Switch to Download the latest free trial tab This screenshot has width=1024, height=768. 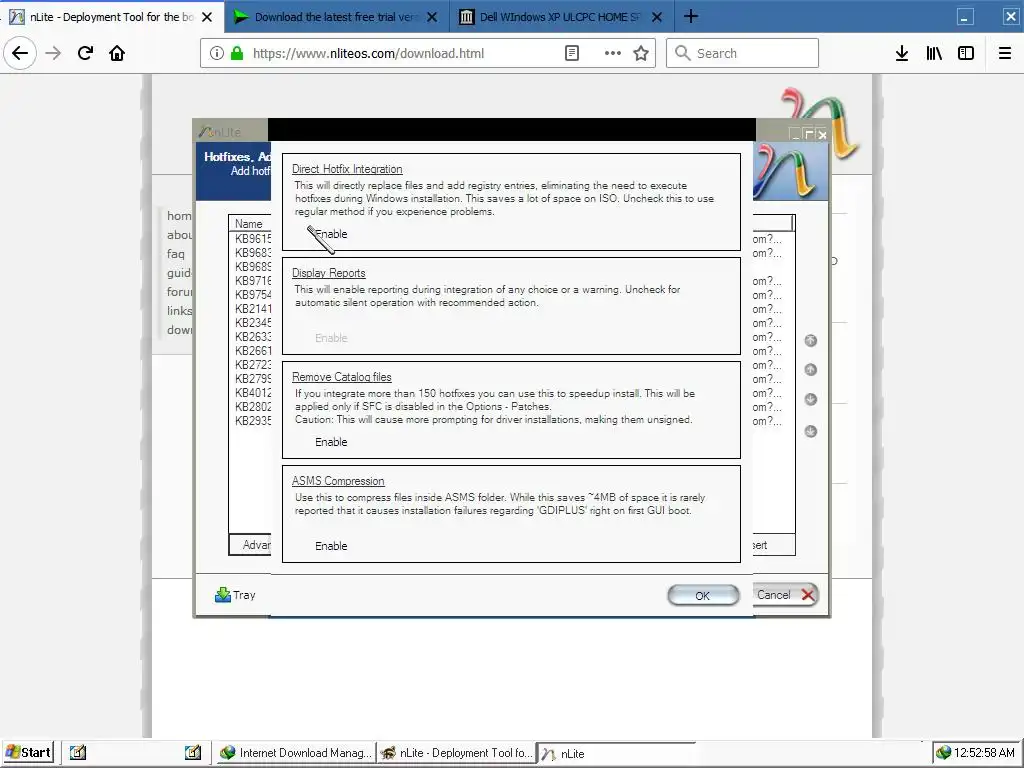click(x=336, y=17)
